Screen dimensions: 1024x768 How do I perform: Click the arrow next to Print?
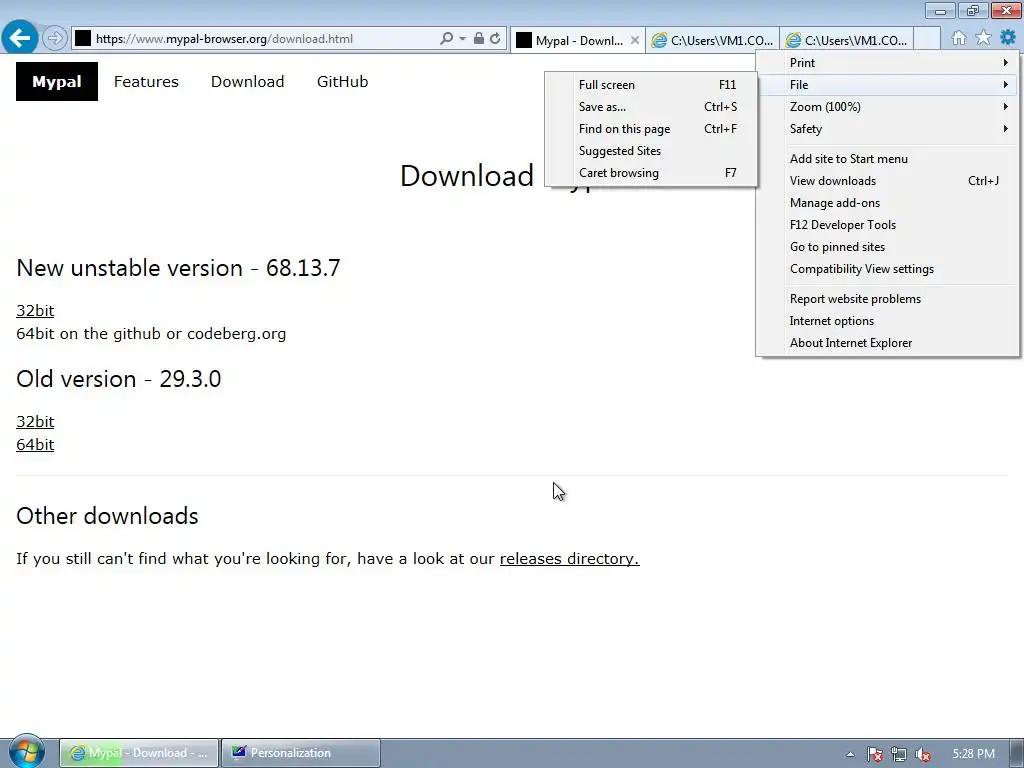(1006, 63)
